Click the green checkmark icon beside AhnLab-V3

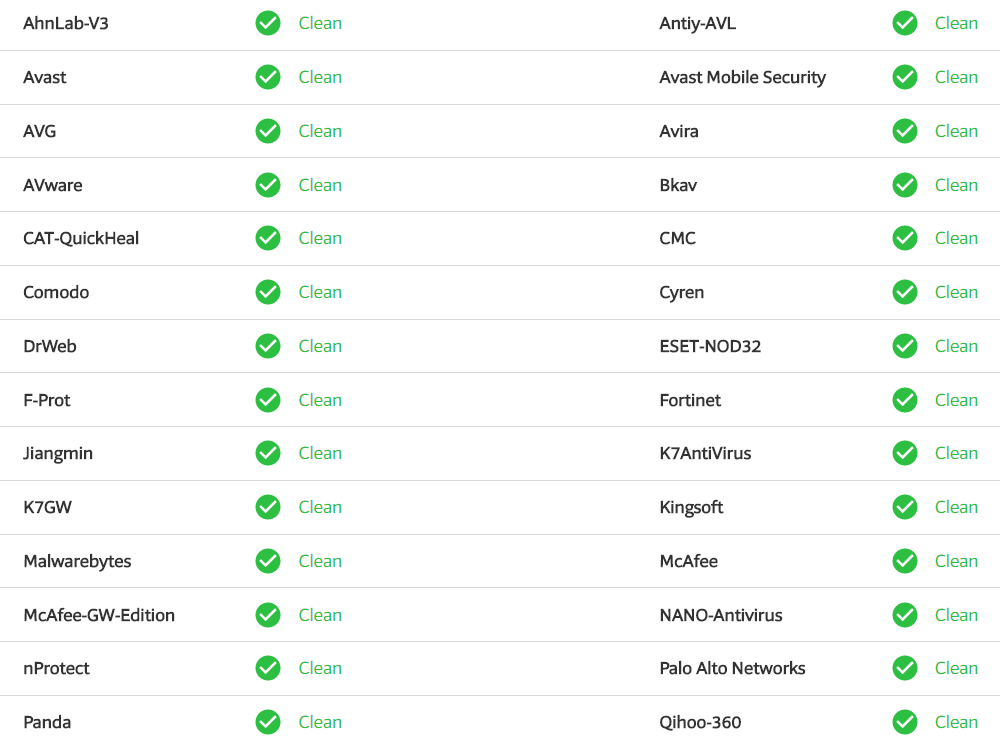point(268,23)
